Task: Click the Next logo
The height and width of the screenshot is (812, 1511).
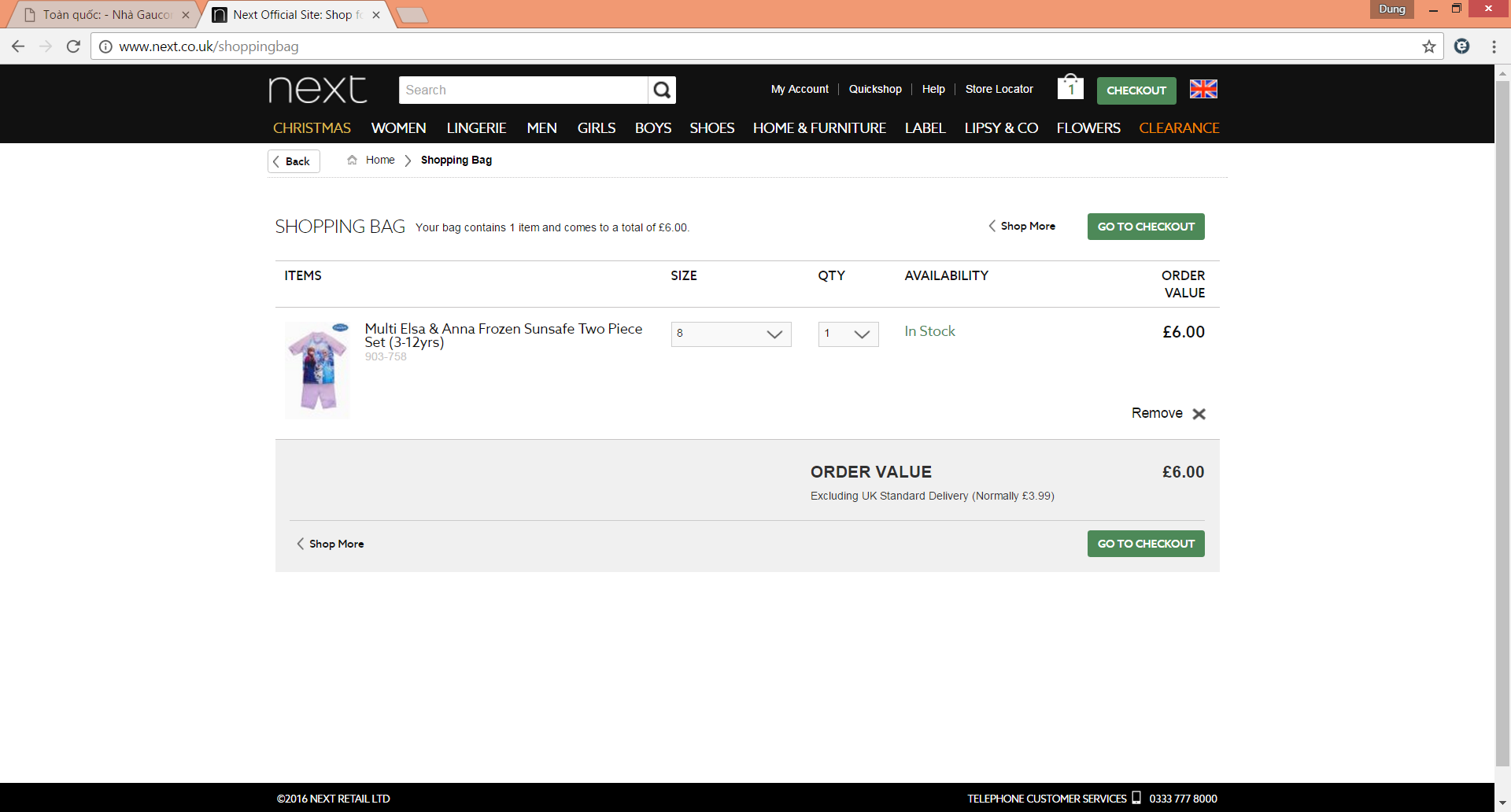Action: tap(318, 90)
